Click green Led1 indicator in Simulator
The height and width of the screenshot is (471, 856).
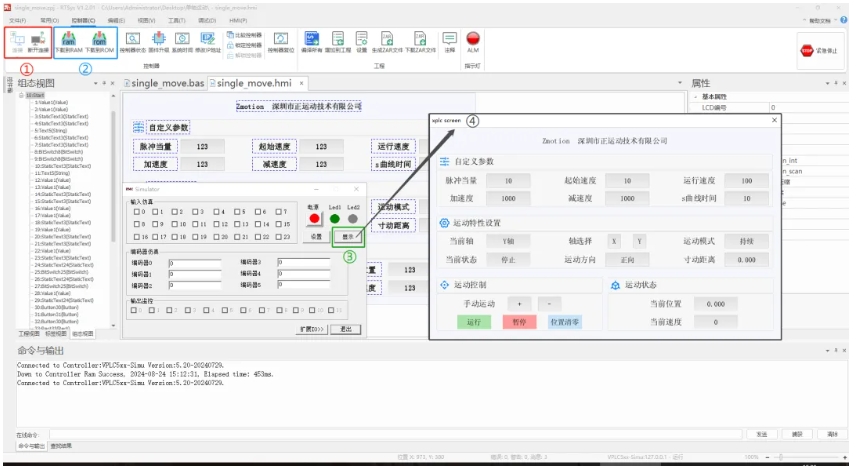point(335,219)
